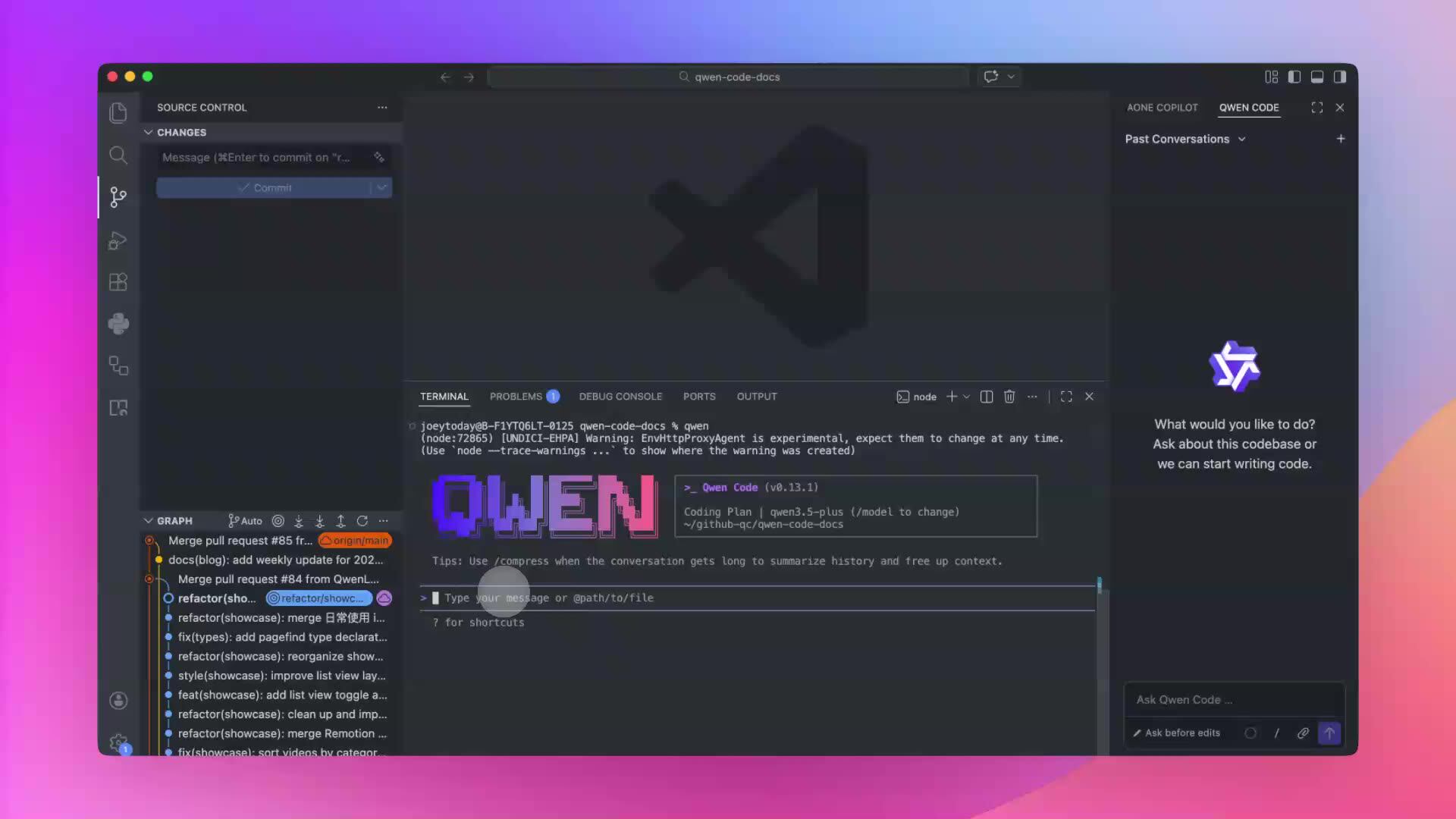
Task: Maximize the terminal panel size
Action: [x=1066, y=397]
